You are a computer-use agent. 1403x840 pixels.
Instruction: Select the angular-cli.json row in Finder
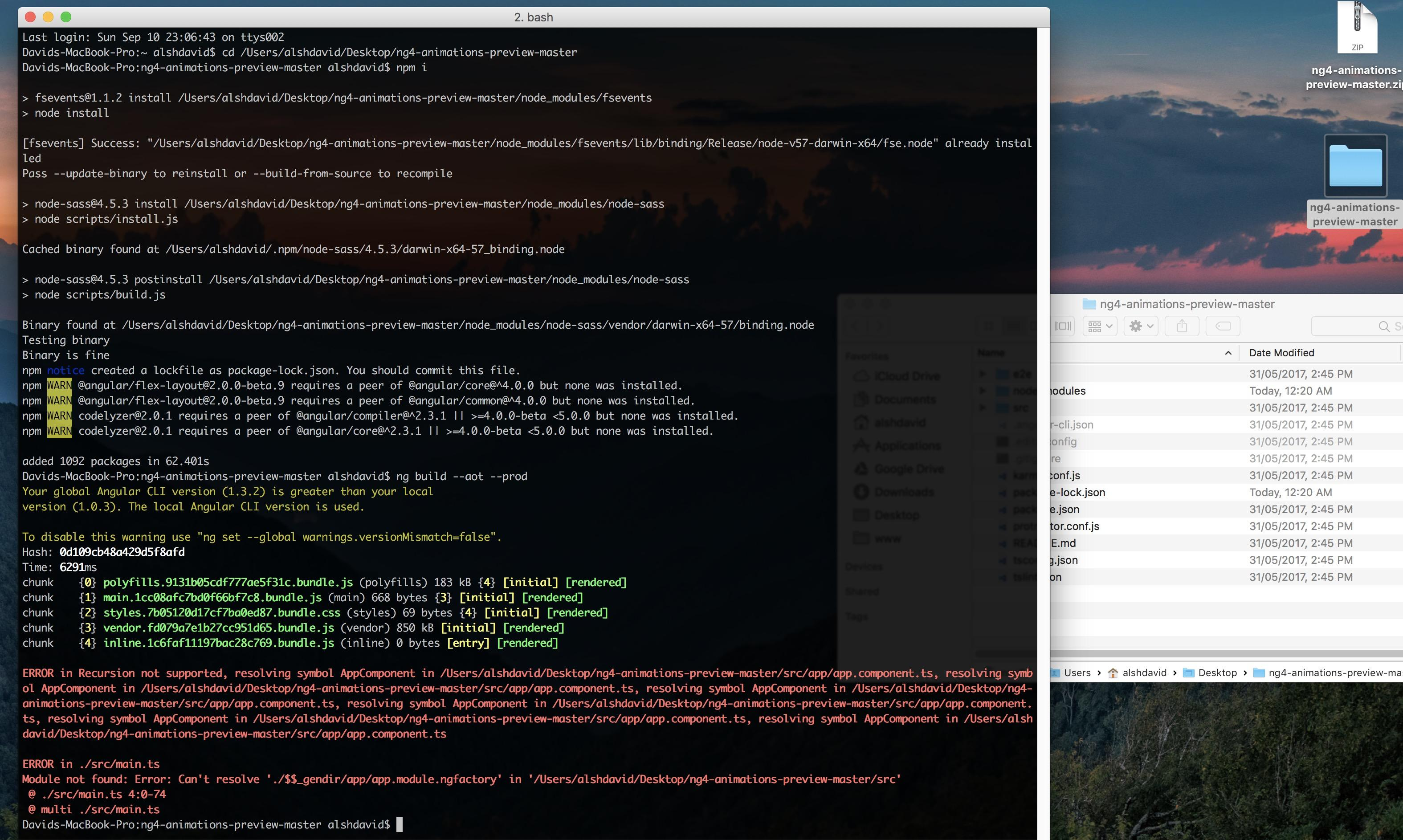[1227, 424]
